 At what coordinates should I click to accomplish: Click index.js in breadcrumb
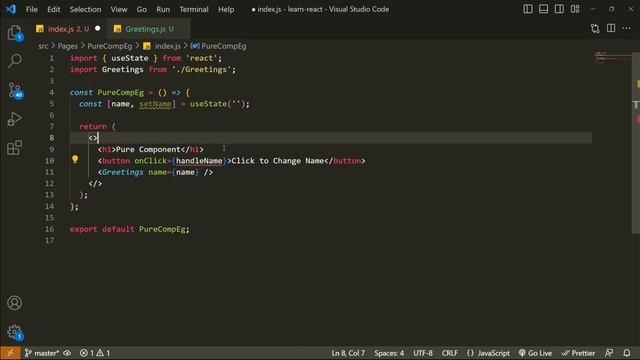(x=162, y=46)
